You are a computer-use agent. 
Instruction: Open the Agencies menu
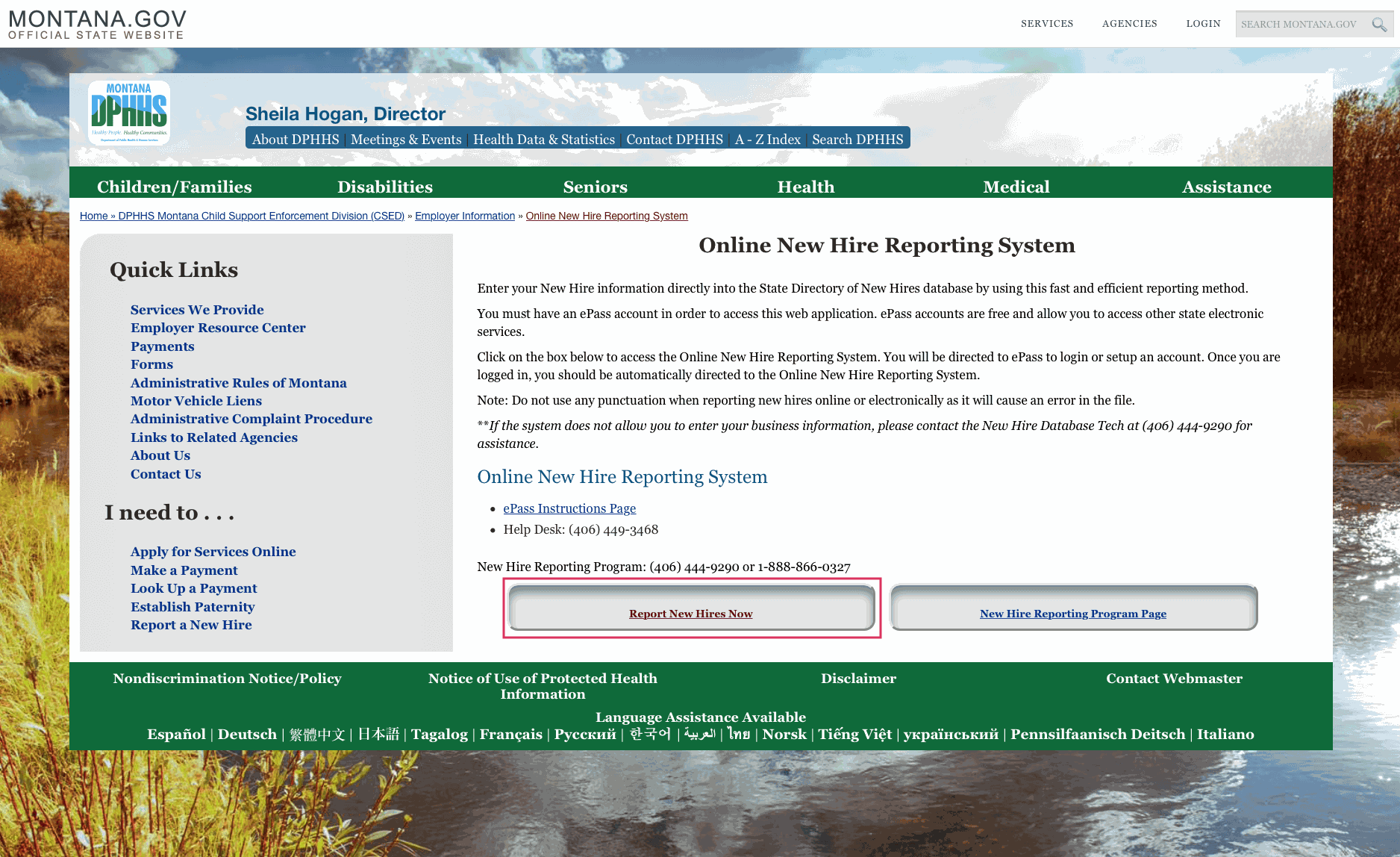(x=1130, y=24)
